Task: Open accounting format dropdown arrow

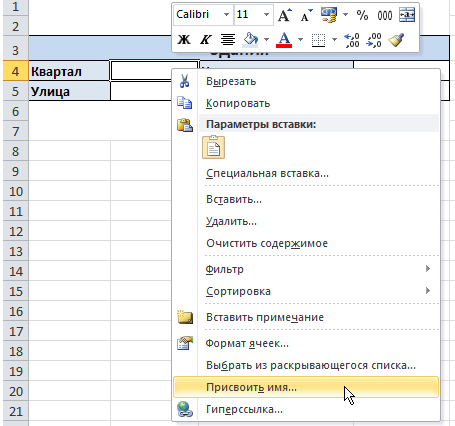Action: point(345,15)
